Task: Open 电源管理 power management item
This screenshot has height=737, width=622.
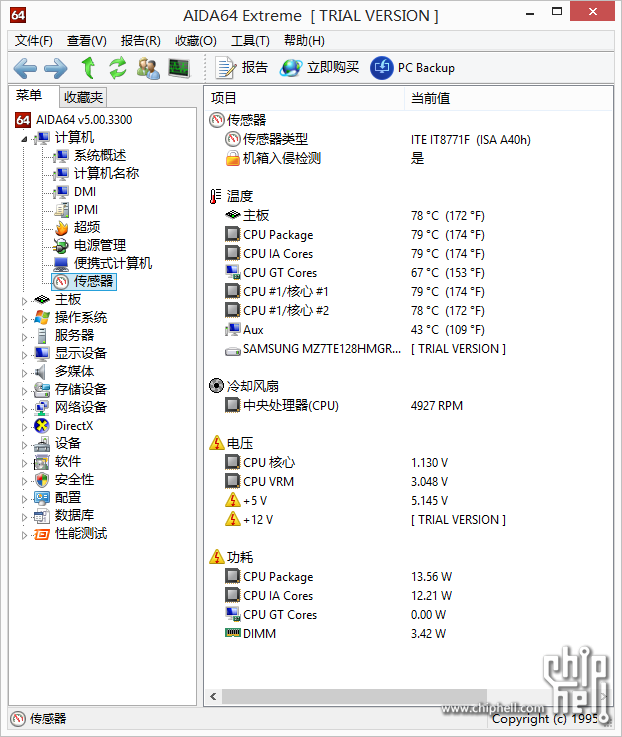Action: click(89, 245)
